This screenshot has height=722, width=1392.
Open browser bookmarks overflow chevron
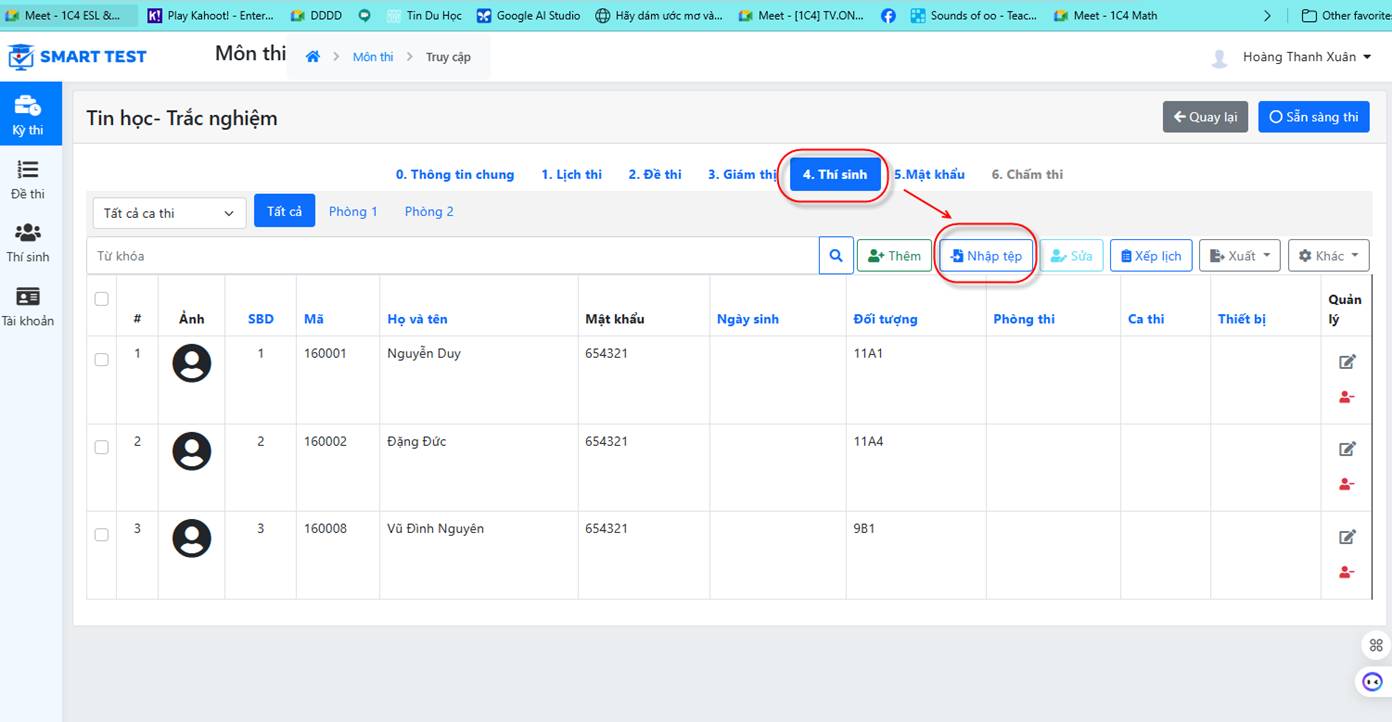[x=1268, y=15]
